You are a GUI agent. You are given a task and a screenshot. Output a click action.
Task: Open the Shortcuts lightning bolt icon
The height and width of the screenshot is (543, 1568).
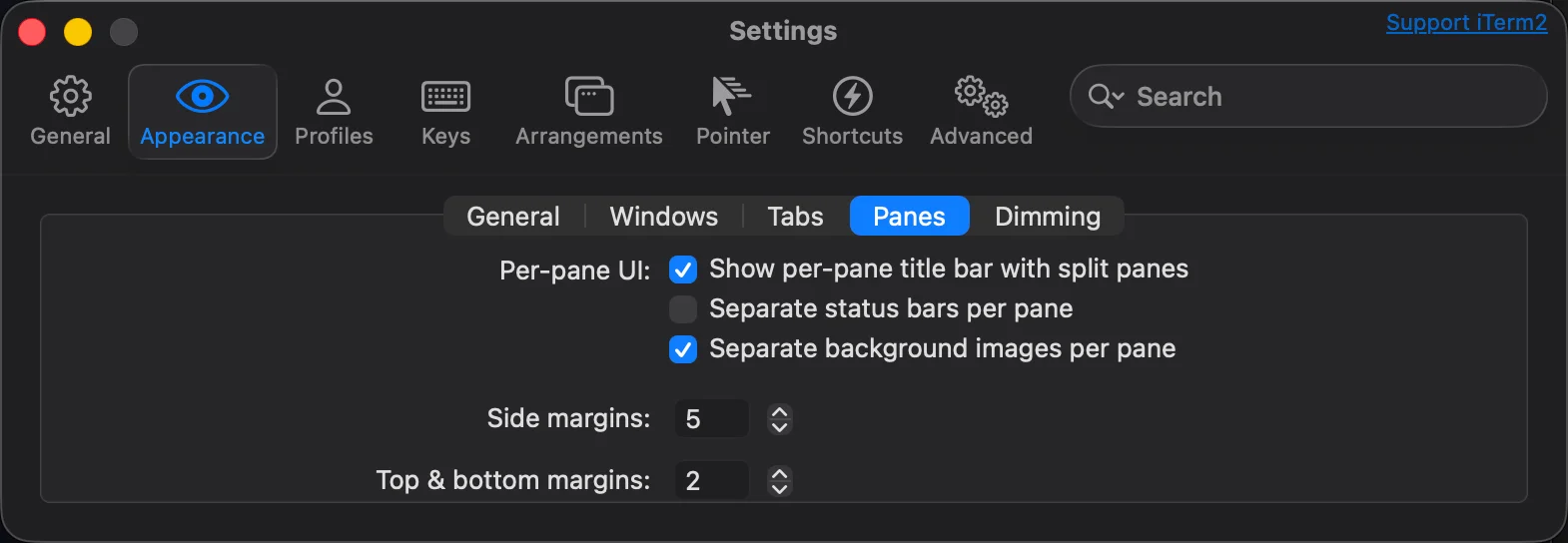click(852, 97)
